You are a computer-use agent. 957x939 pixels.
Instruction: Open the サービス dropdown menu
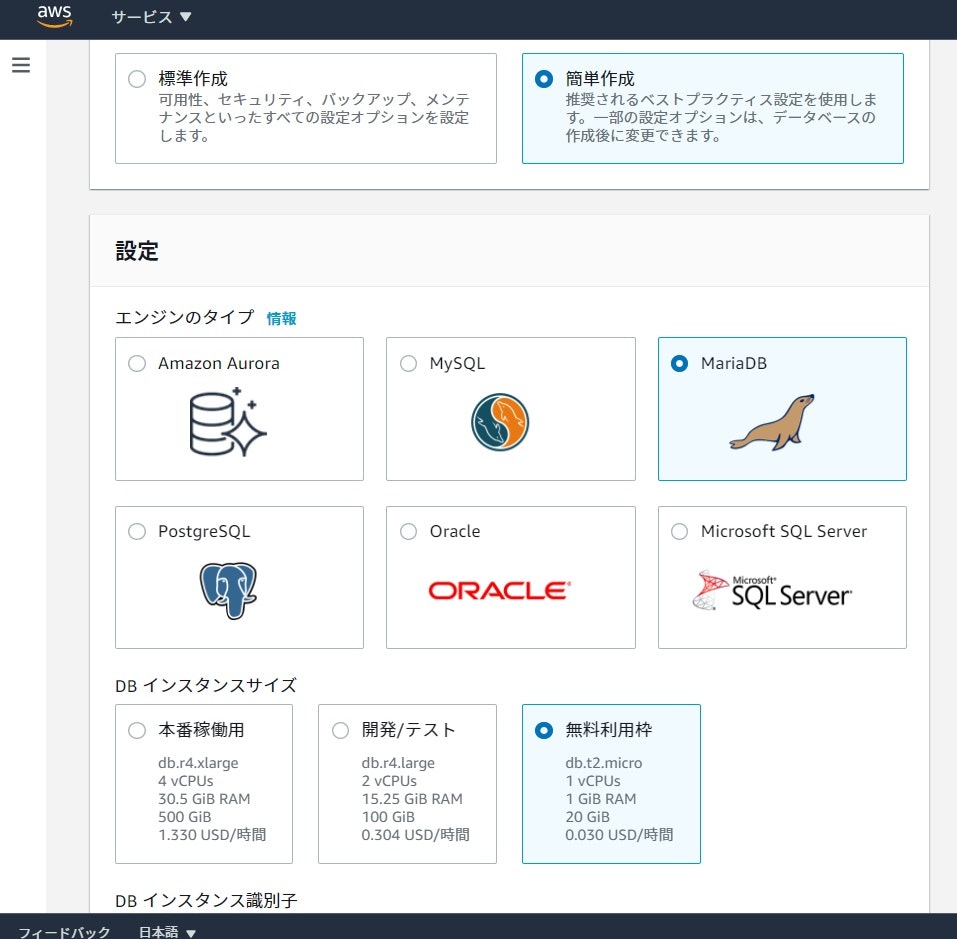151,17
